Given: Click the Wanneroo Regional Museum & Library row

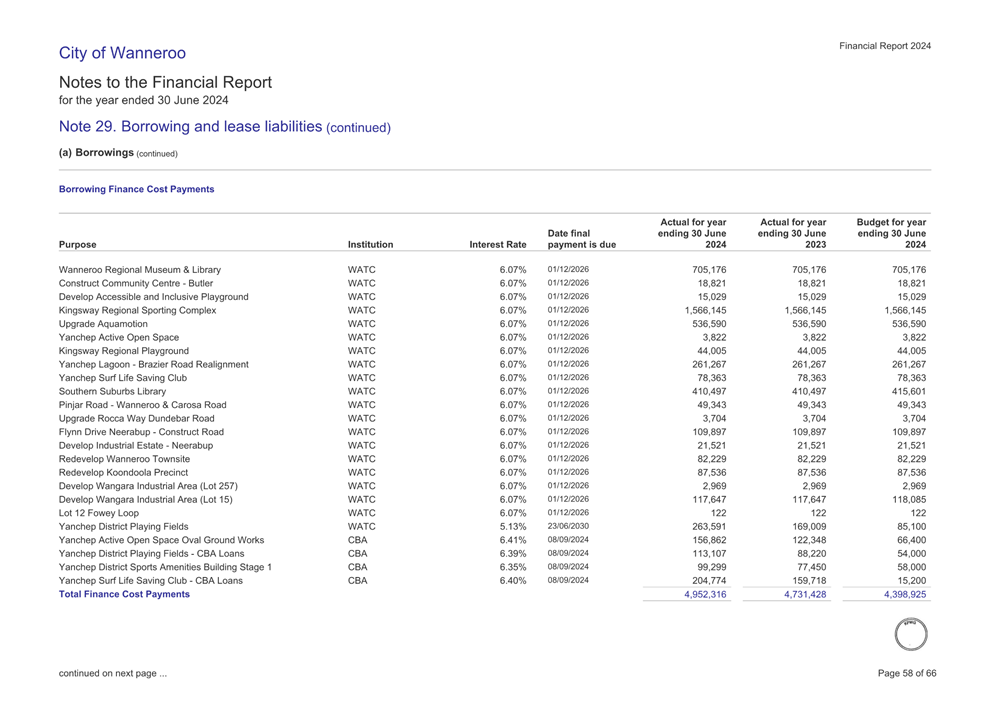Looking at the screenshot, I should (x=140, y=270).
